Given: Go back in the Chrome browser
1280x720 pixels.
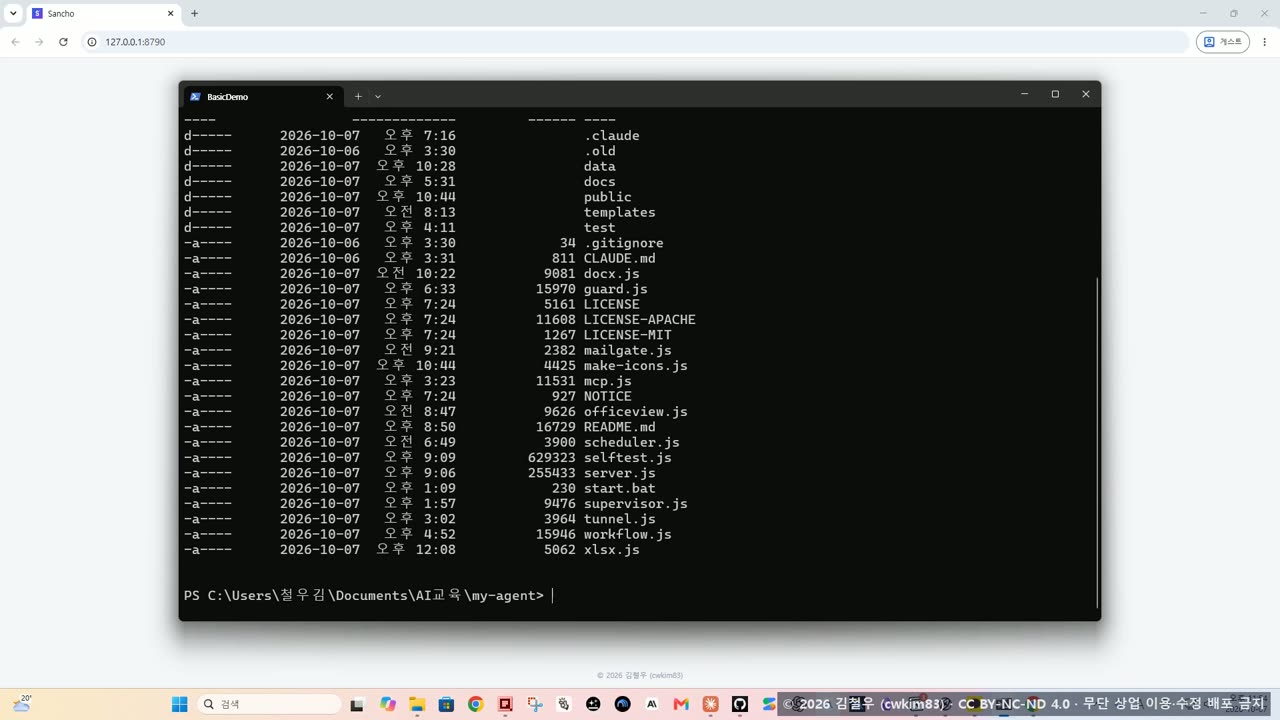Looking at the screenshot, I should click(15, 42).
